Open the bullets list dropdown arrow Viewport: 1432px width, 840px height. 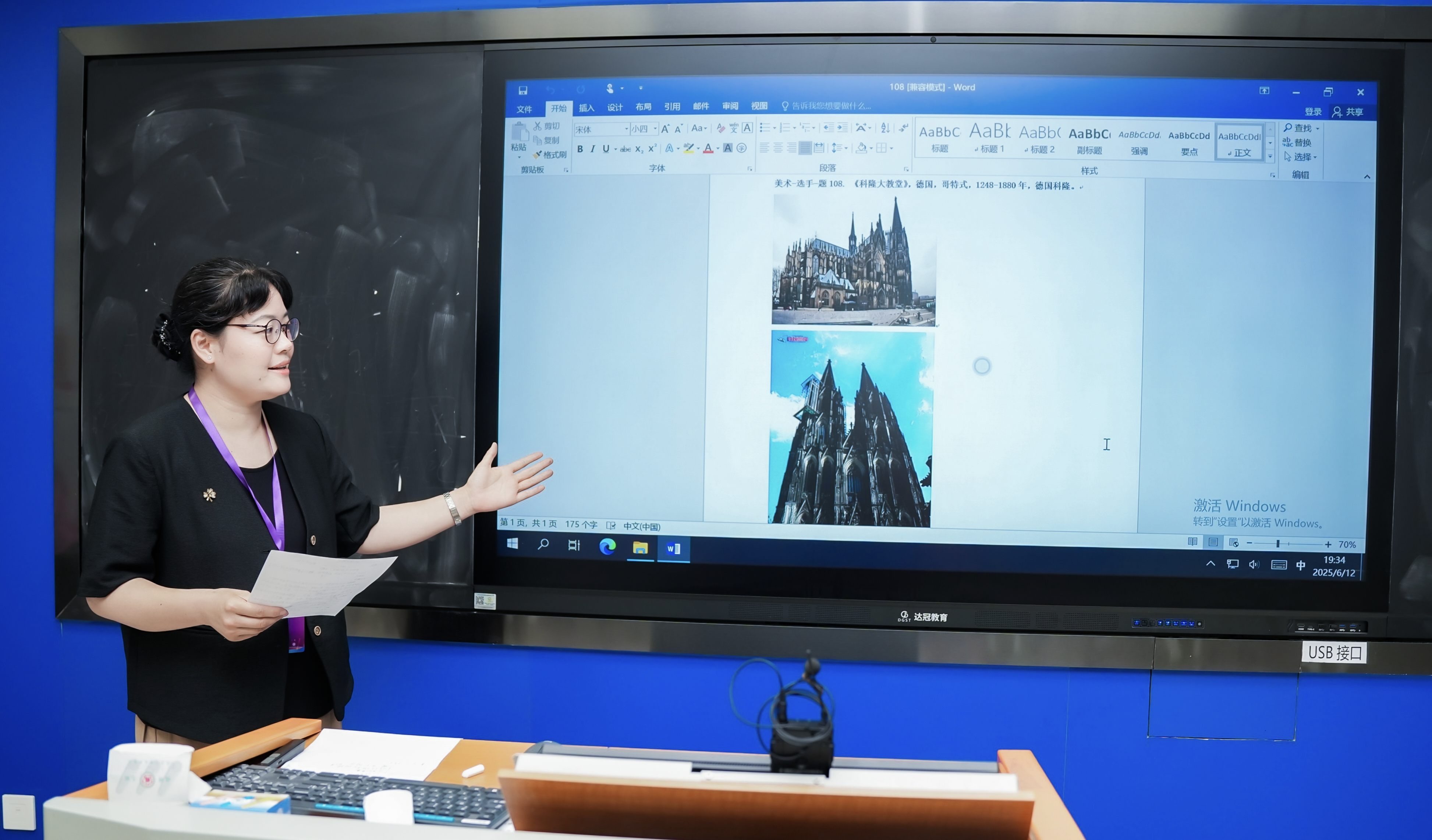click(775, 128)
